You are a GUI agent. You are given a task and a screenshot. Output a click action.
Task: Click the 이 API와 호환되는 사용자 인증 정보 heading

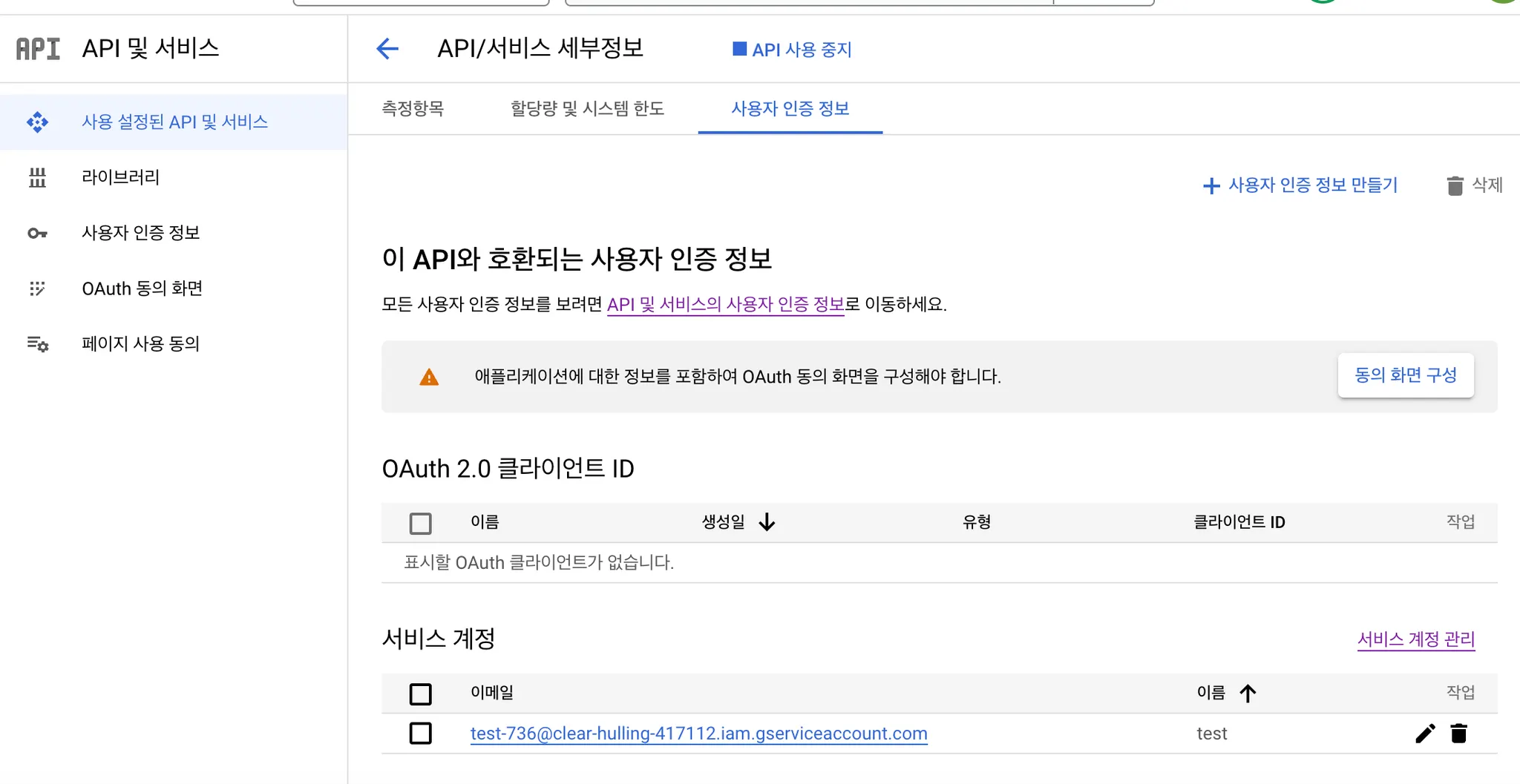[577, 260]
